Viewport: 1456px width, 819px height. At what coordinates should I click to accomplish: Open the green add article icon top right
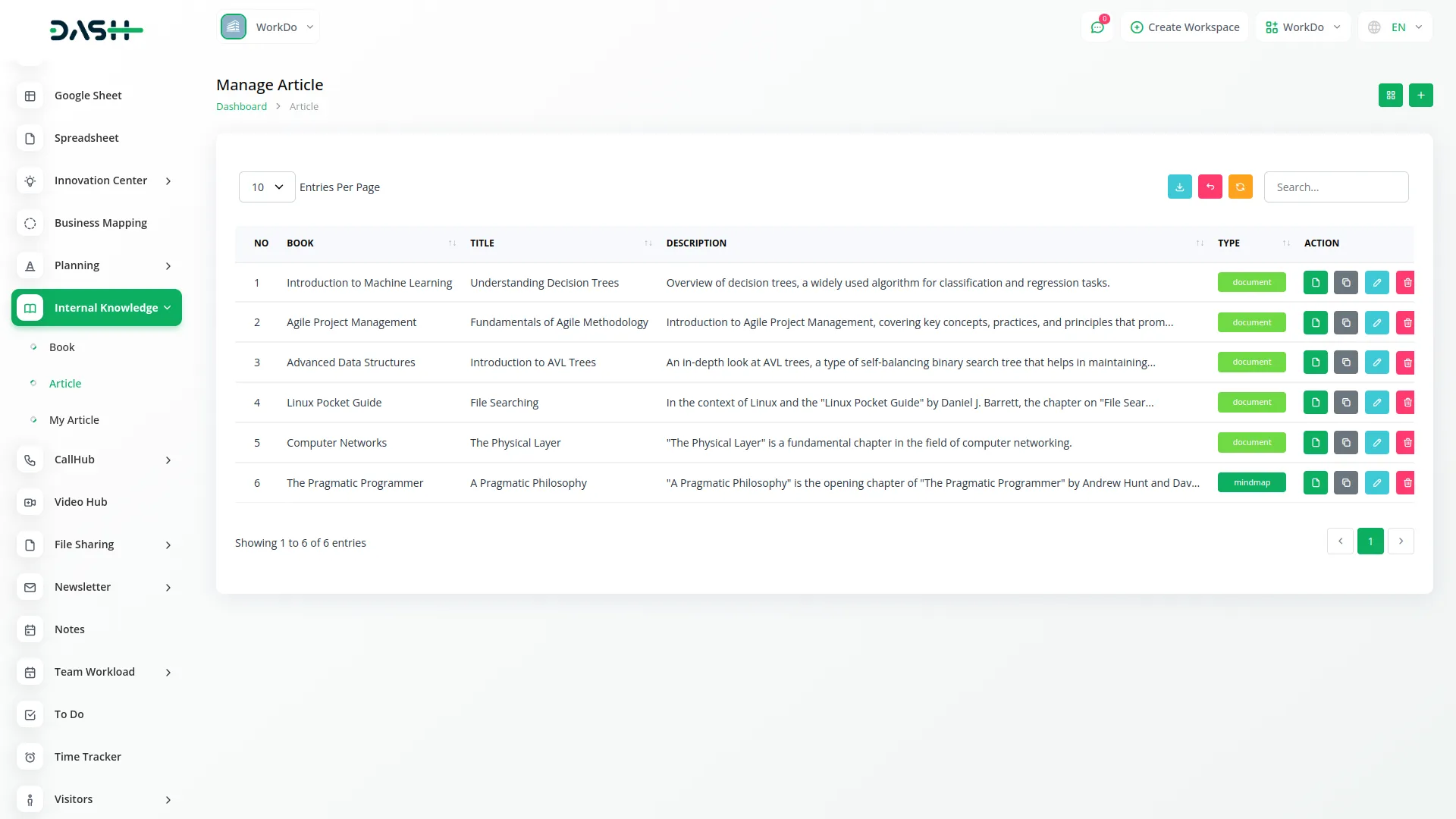coord(1421,95)
